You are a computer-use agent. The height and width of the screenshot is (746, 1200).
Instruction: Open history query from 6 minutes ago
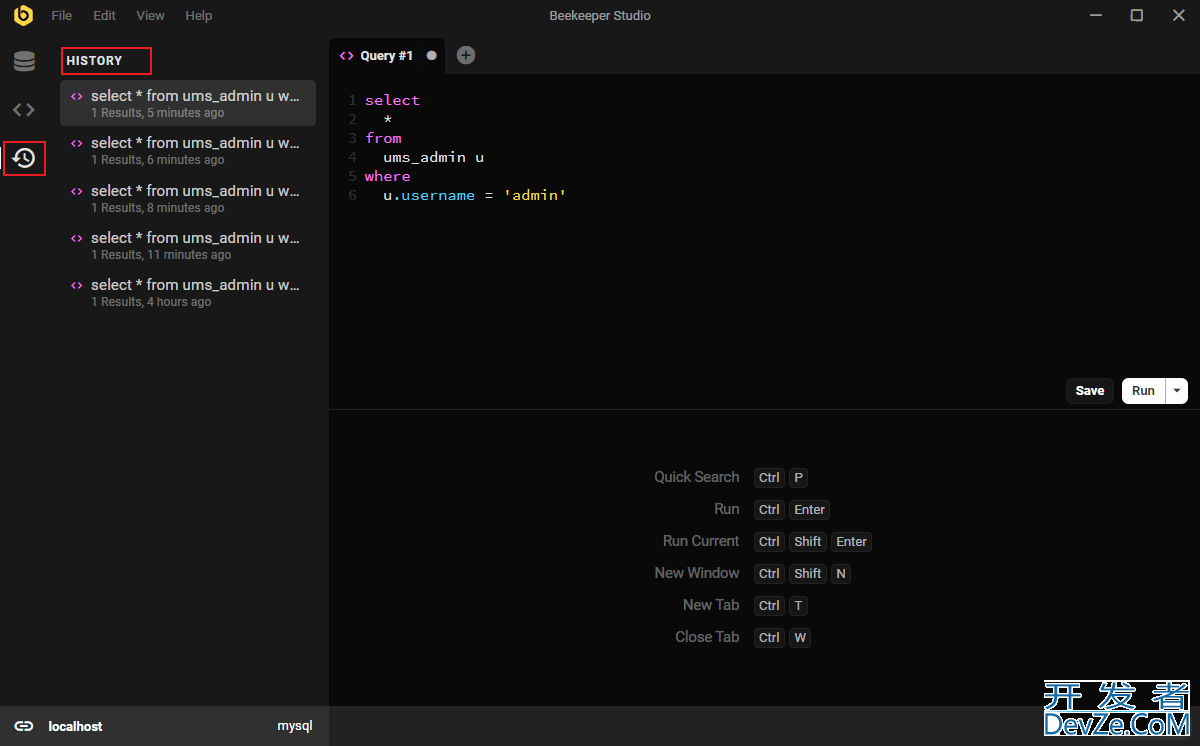coord(188,150)
